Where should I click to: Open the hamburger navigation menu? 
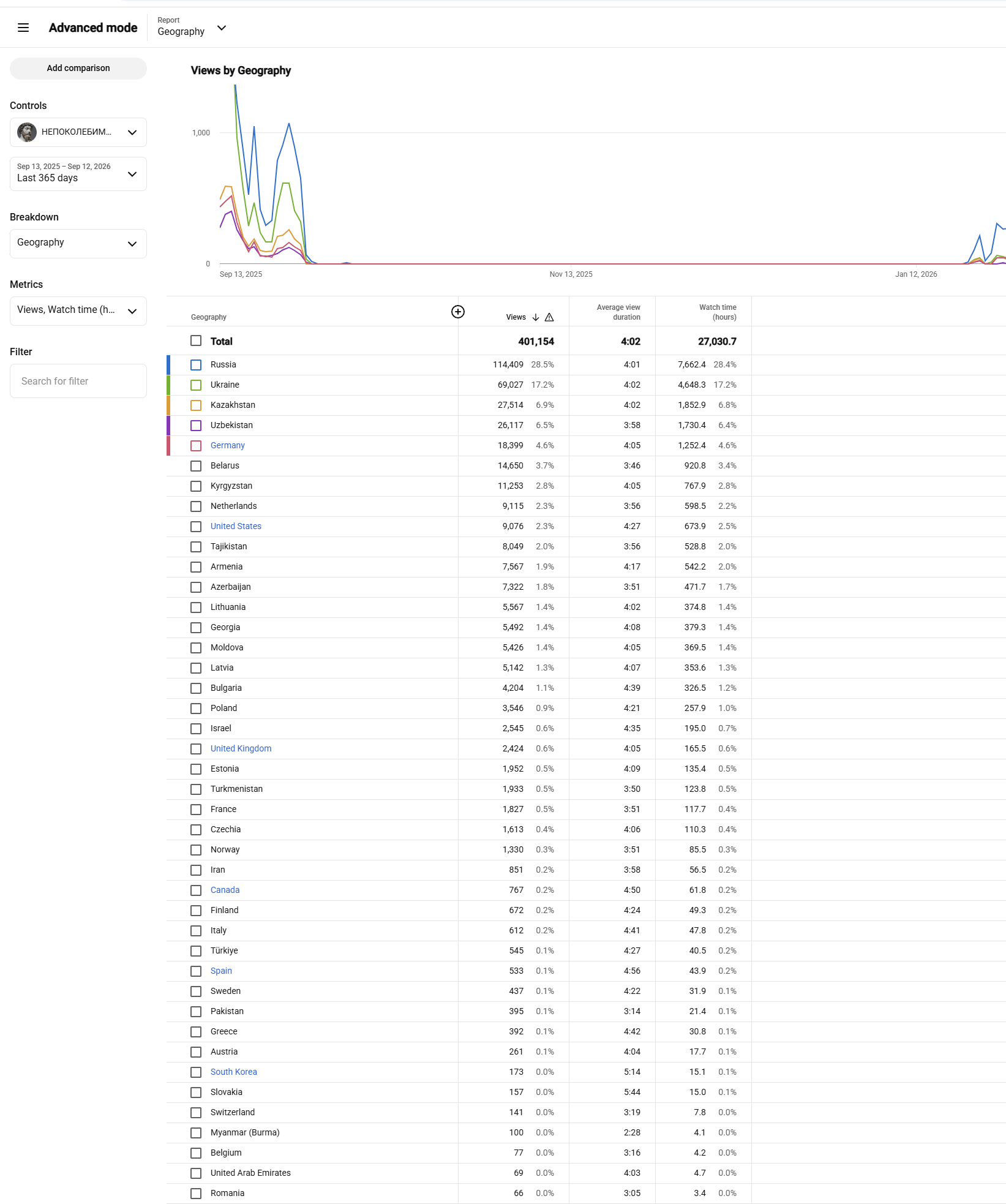pos(23,28)
